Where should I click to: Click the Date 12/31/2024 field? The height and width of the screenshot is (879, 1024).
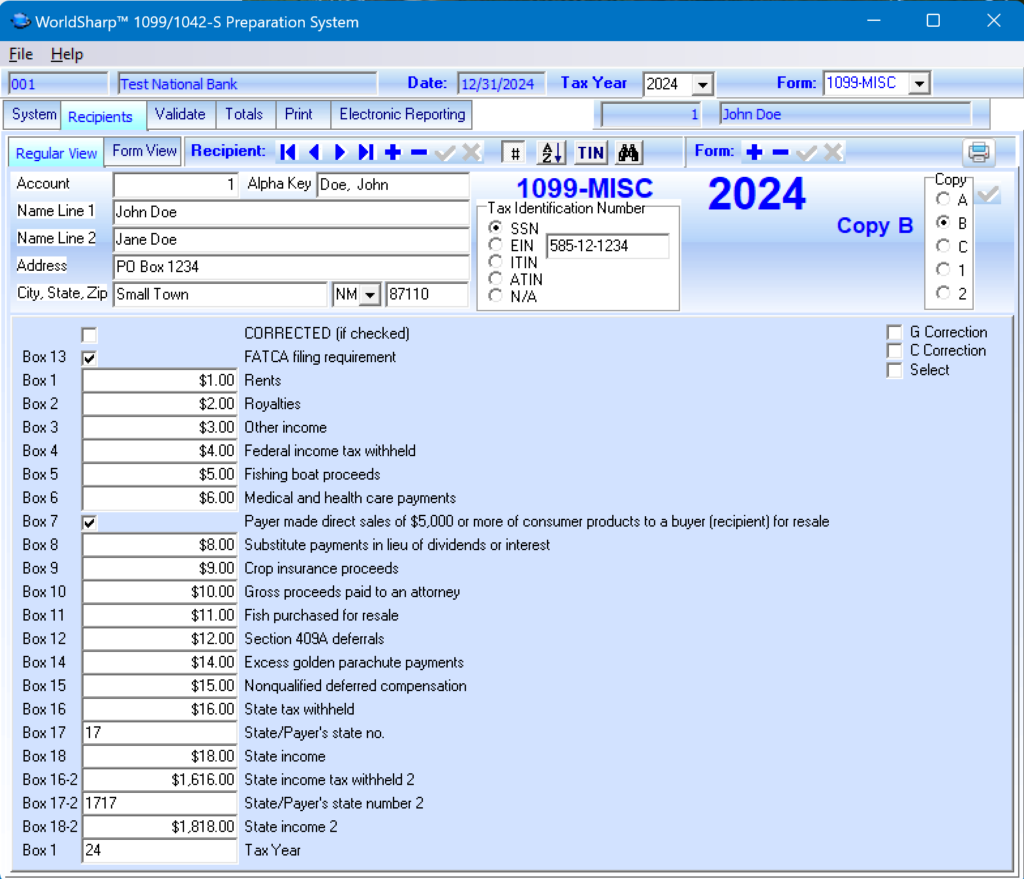[x=501, y=84]
